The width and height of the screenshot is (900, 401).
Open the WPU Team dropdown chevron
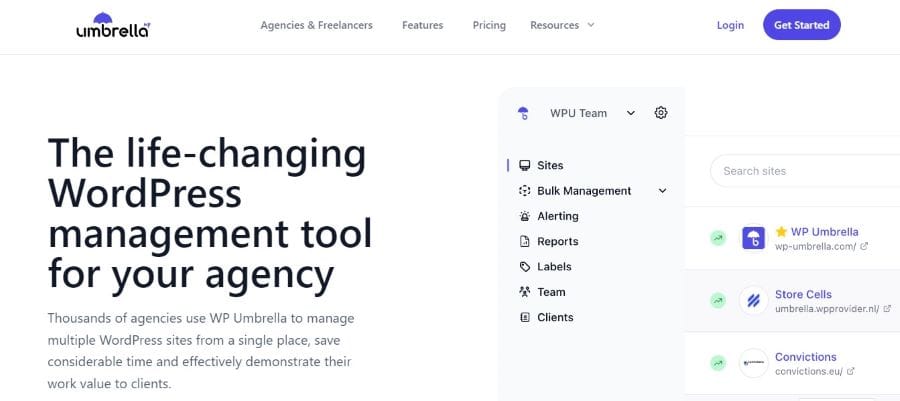[631, 113]
